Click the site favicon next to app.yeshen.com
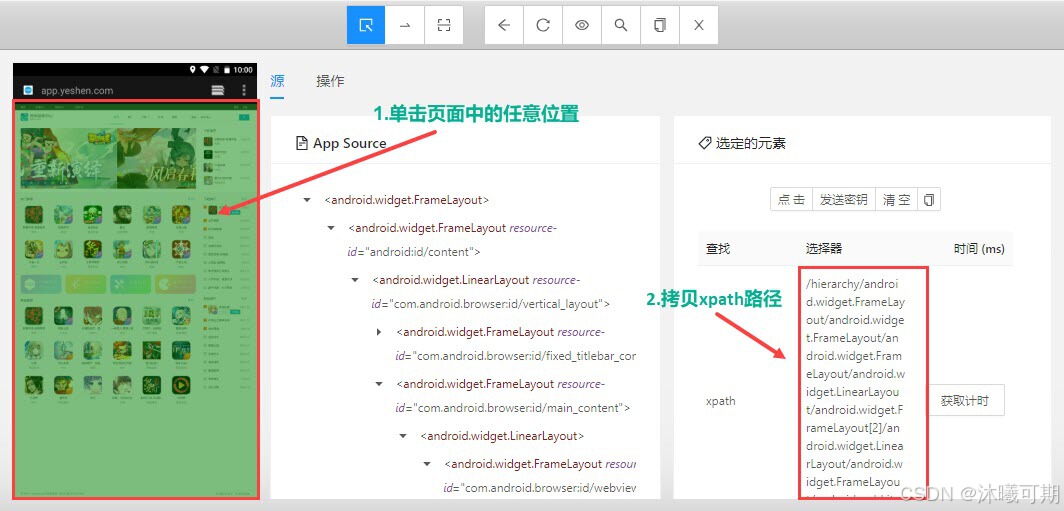The height and width of the screenshot is (511, 1064). coord(28,90)
